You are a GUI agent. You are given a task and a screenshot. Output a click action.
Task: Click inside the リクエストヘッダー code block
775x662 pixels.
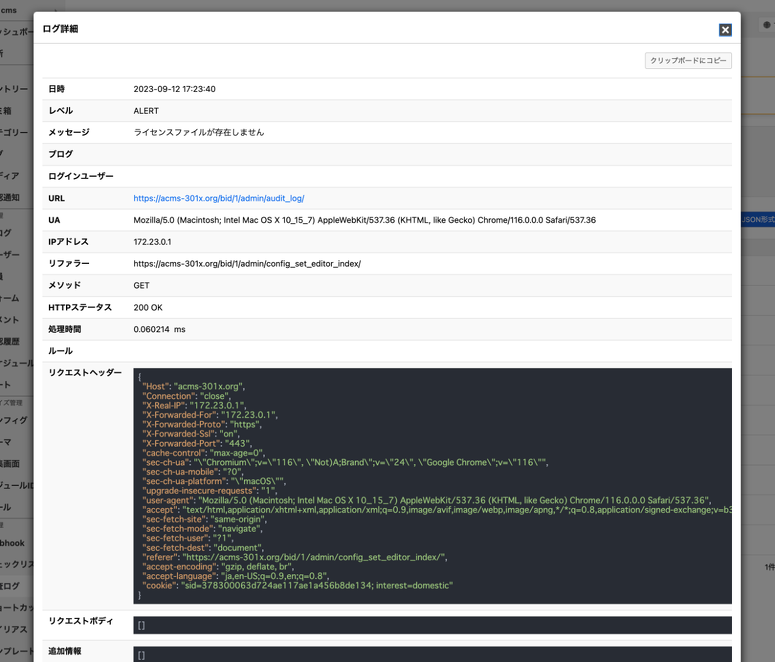pos(432,485)
